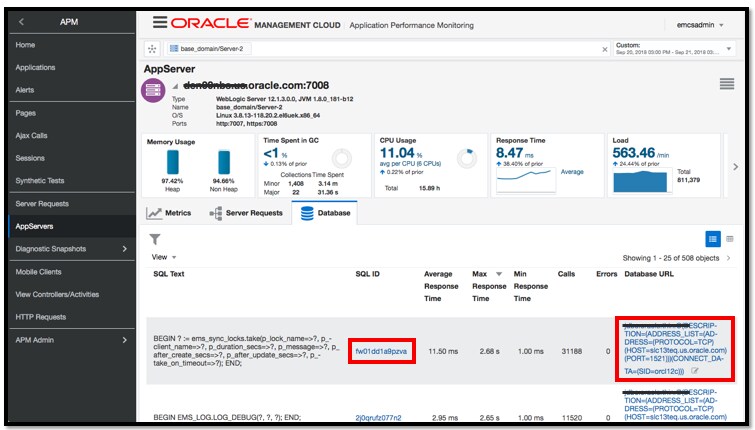Image resolution: width=755 pixels, height=430 pixels.
Task: Click the Heap memory usage bar
Action: point(172,162)
